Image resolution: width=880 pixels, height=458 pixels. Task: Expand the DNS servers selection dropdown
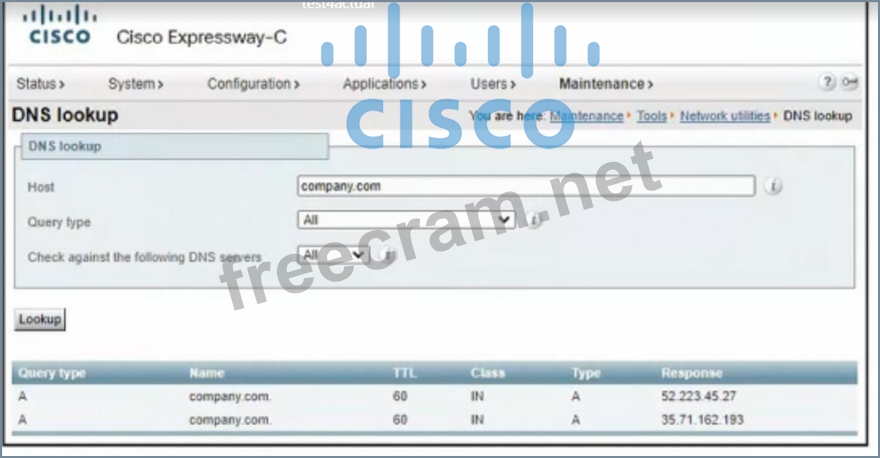(333, 256)
